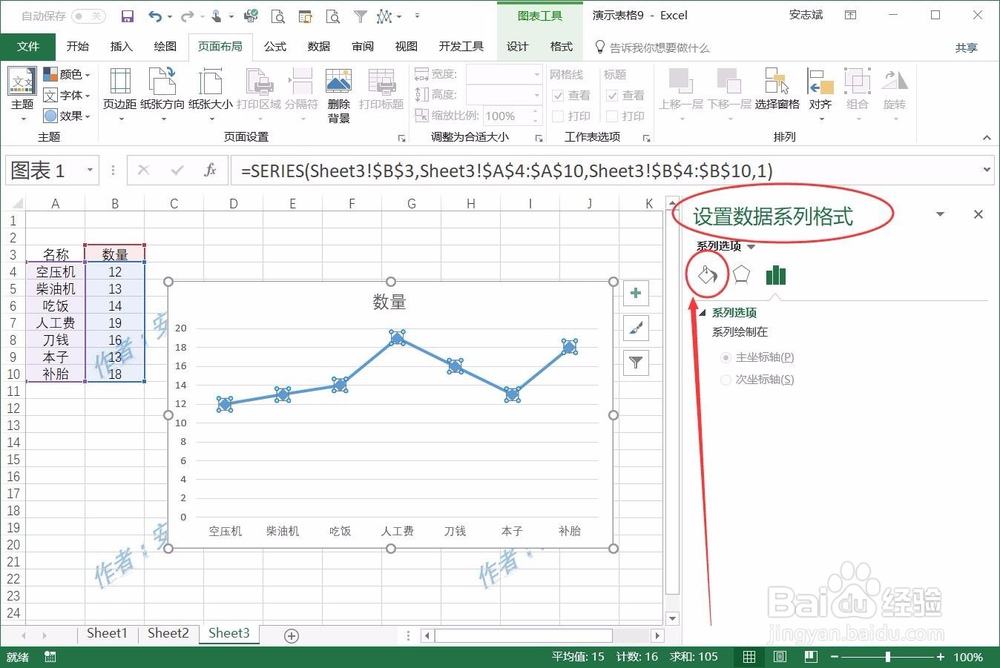Open Series Options bar-chart icon in format pane
Image resolution: width=1000 pixels, height=668 pixels.
pos(775,274)
